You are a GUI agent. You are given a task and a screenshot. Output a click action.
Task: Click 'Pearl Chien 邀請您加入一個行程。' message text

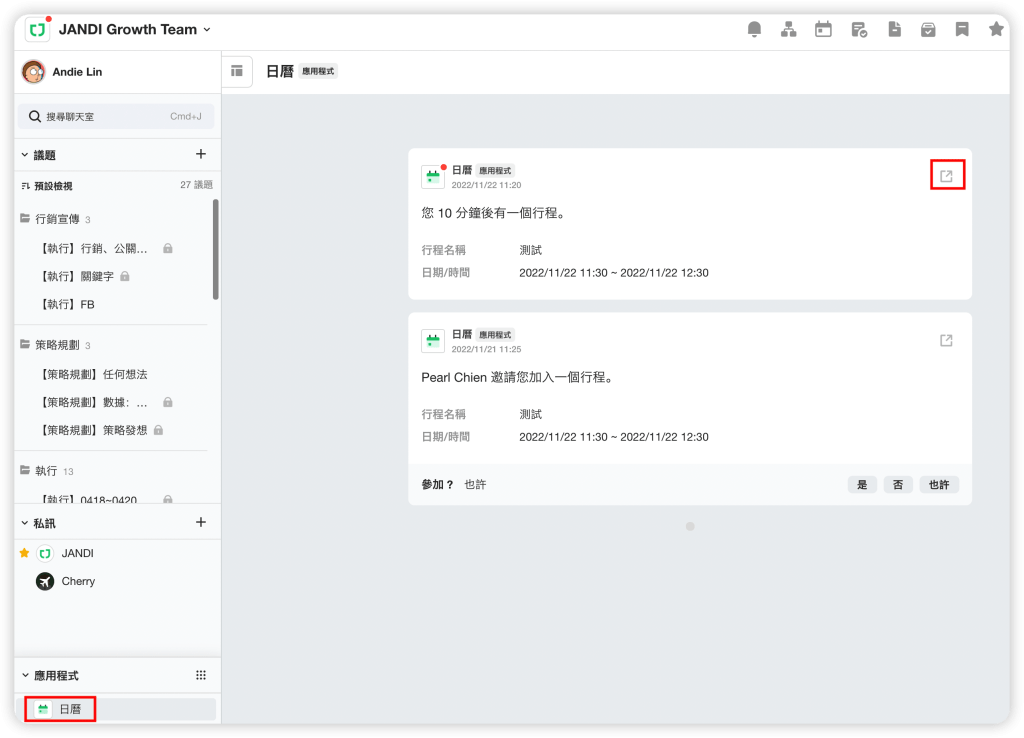click(x=517, y=377)
